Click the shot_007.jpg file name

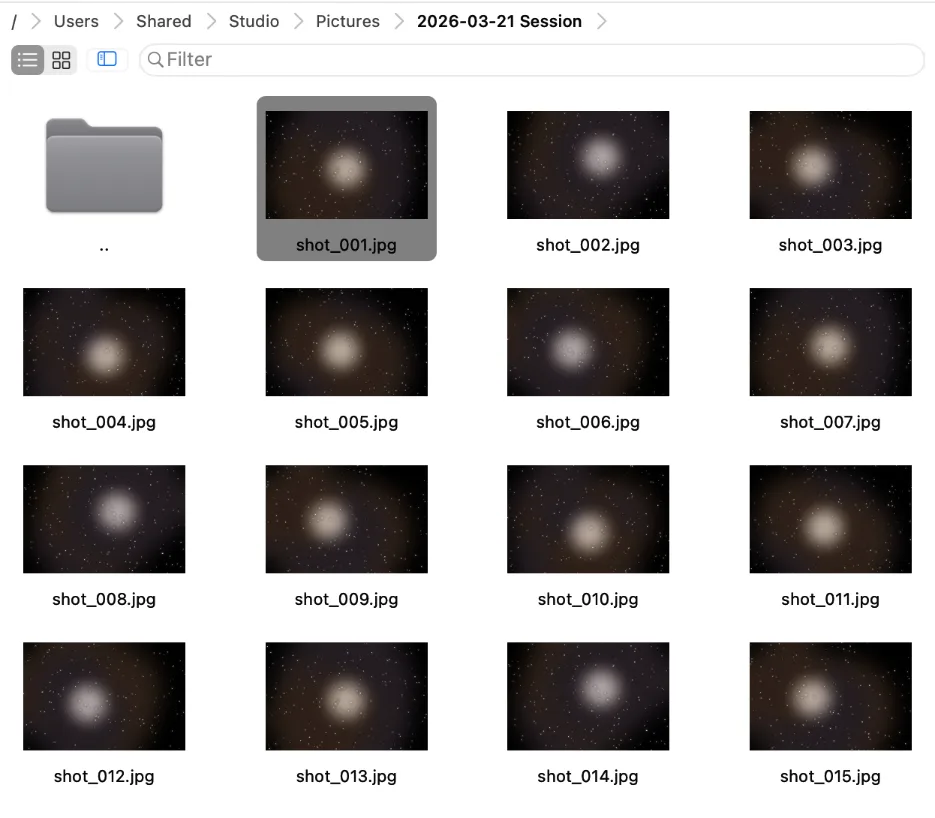pyautogui.click(x=831, y=422)
